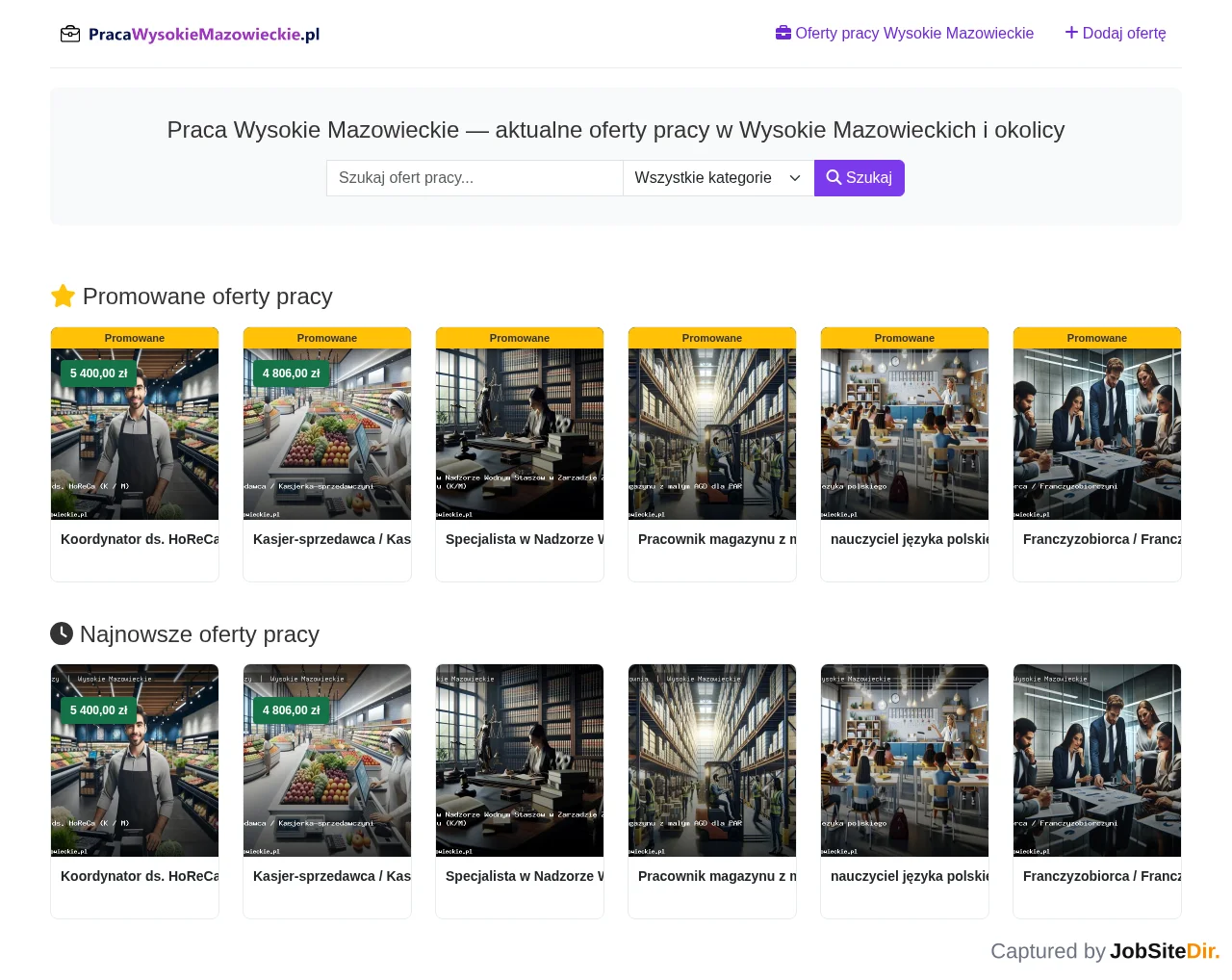Focus the Szukaj ofert pracy search field
The height and width of the screenshot is (980, 1232).
(x=475, y=178)
